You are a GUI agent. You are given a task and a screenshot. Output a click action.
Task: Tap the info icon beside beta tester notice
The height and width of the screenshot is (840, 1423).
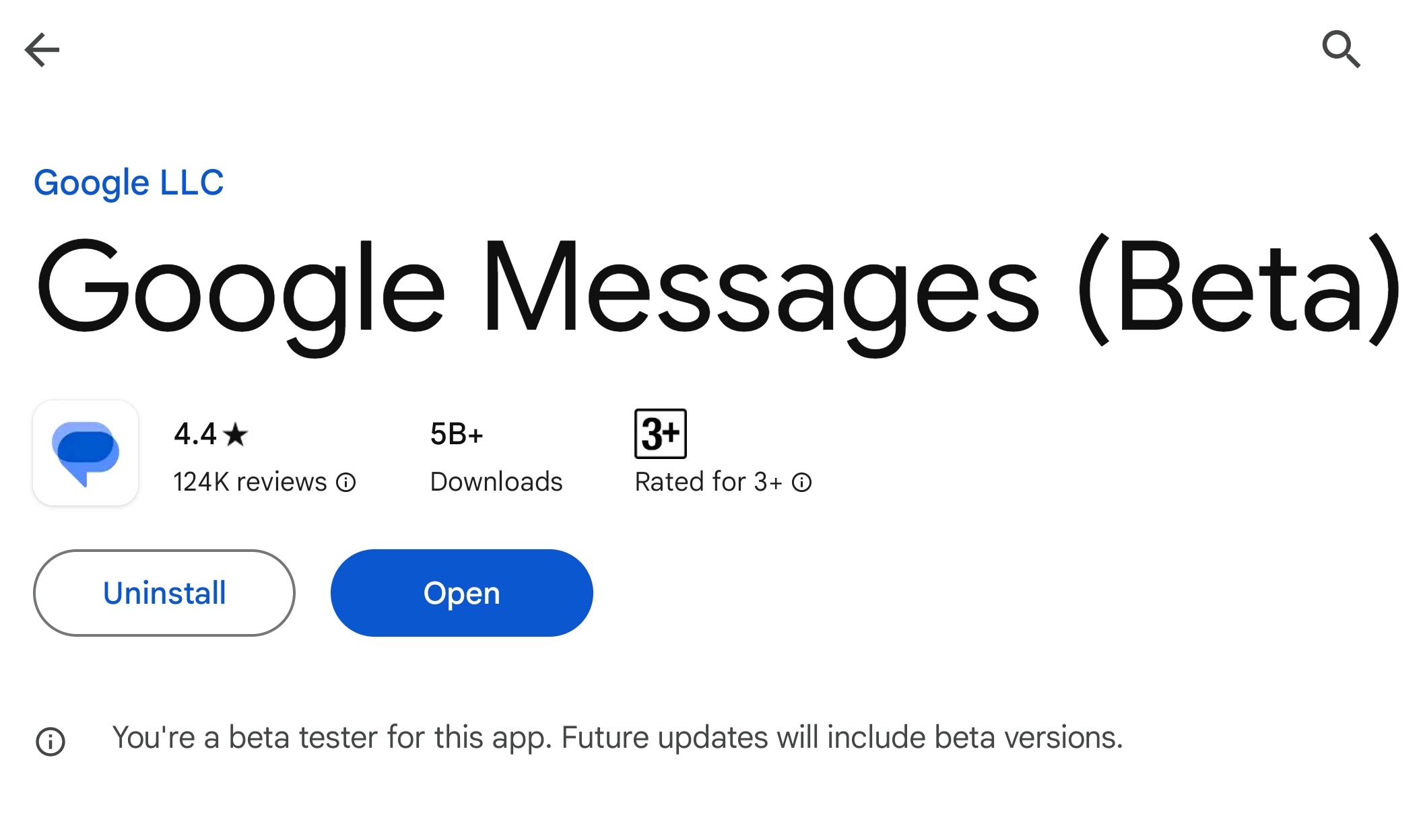(x=51, y=742)
